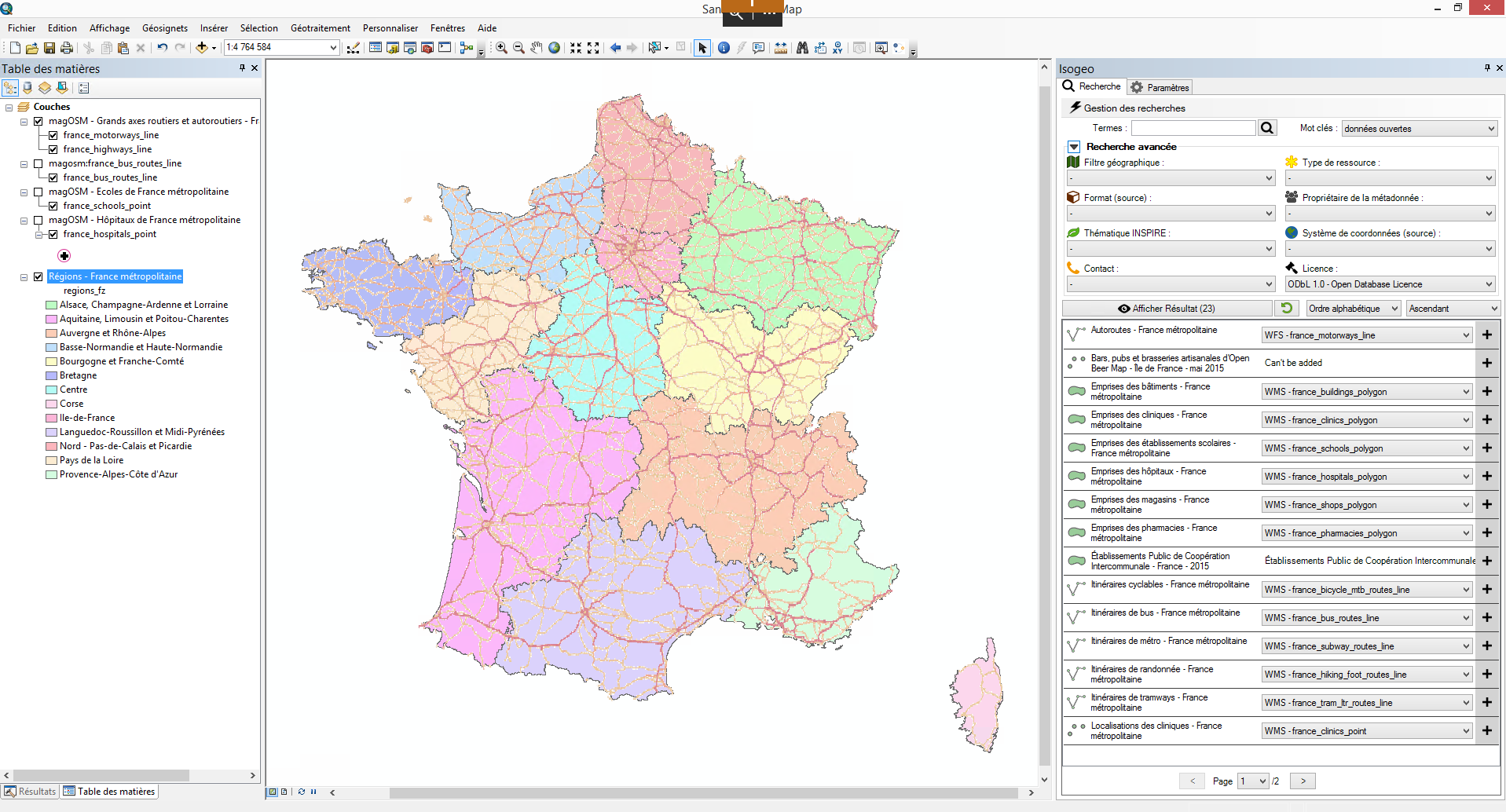Enable magOSM Hôpitaux de France métropolitaine layer
Image resolution: width=1506 pixels, height=812 pixels.
tap(38, 220)
